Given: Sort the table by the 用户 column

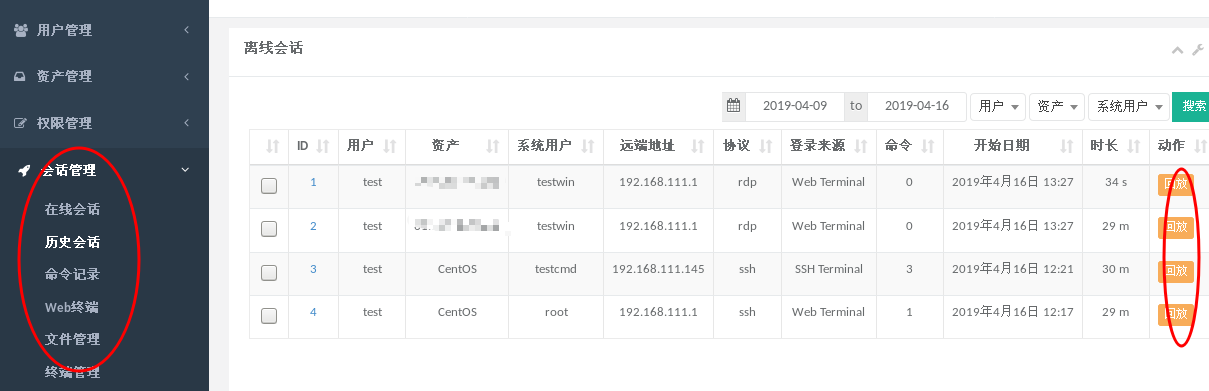Looking at the screenshot, I should click(389, 146).
